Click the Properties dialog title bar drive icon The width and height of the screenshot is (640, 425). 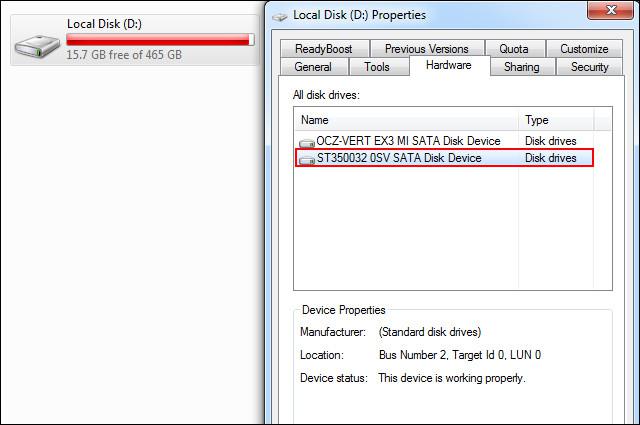coord(278,15)
